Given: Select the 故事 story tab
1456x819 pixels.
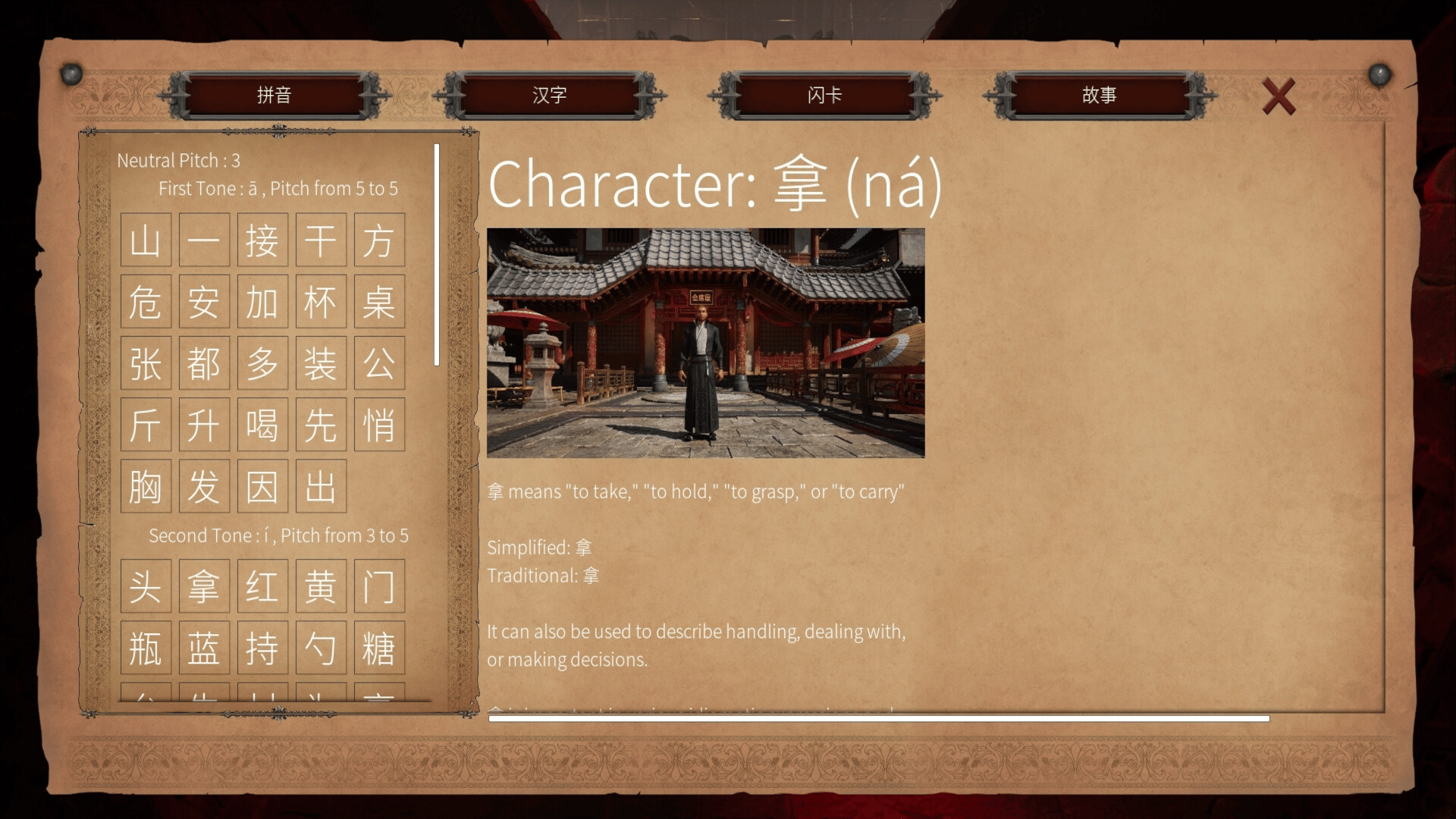Looking at the screenshot, I should (x=1100, y=95).
